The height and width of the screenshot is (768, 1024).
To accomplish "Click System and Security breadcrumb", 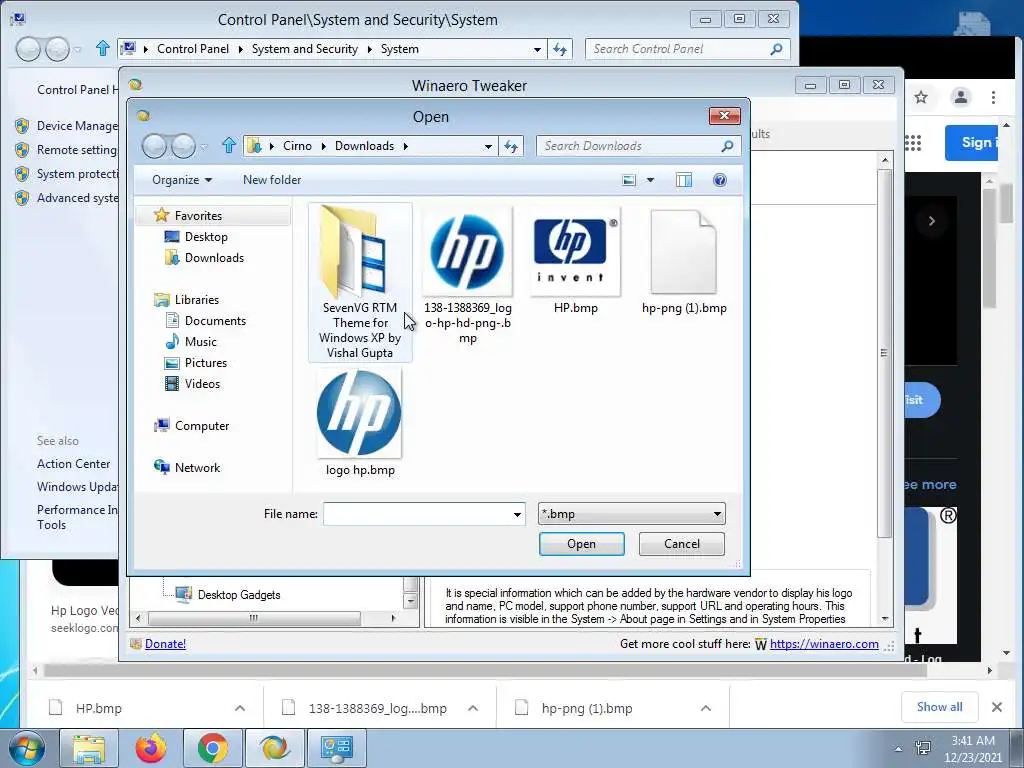I will [x=304, y=49].
